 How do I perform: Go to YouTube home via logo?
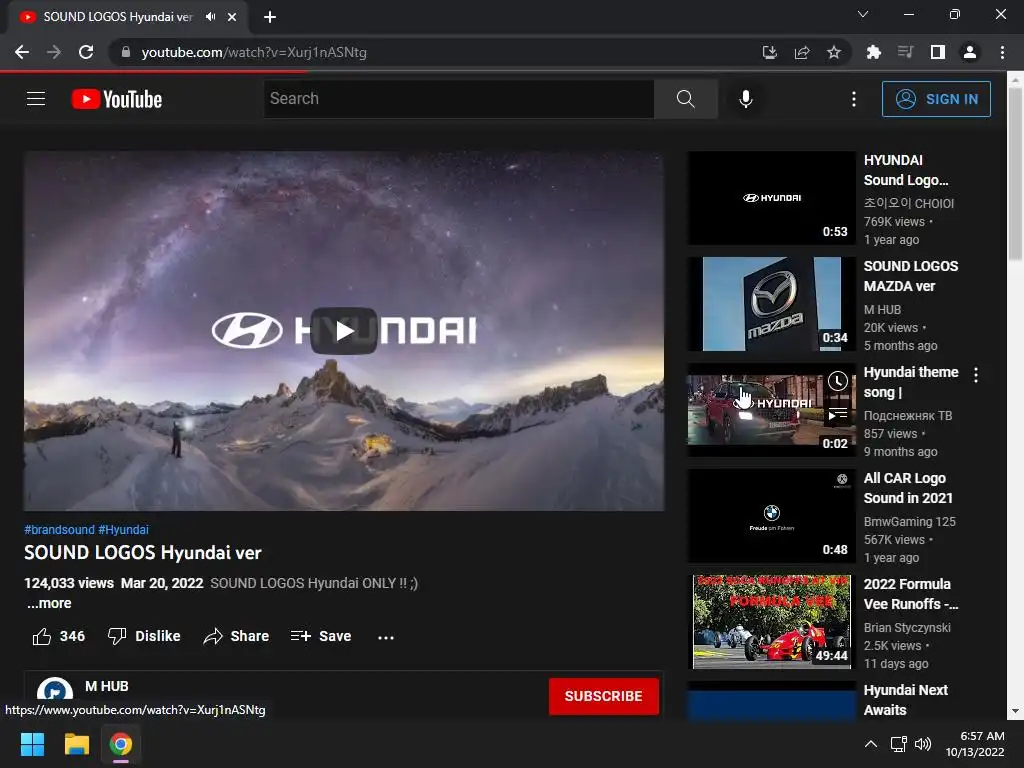tap(117, 99)
